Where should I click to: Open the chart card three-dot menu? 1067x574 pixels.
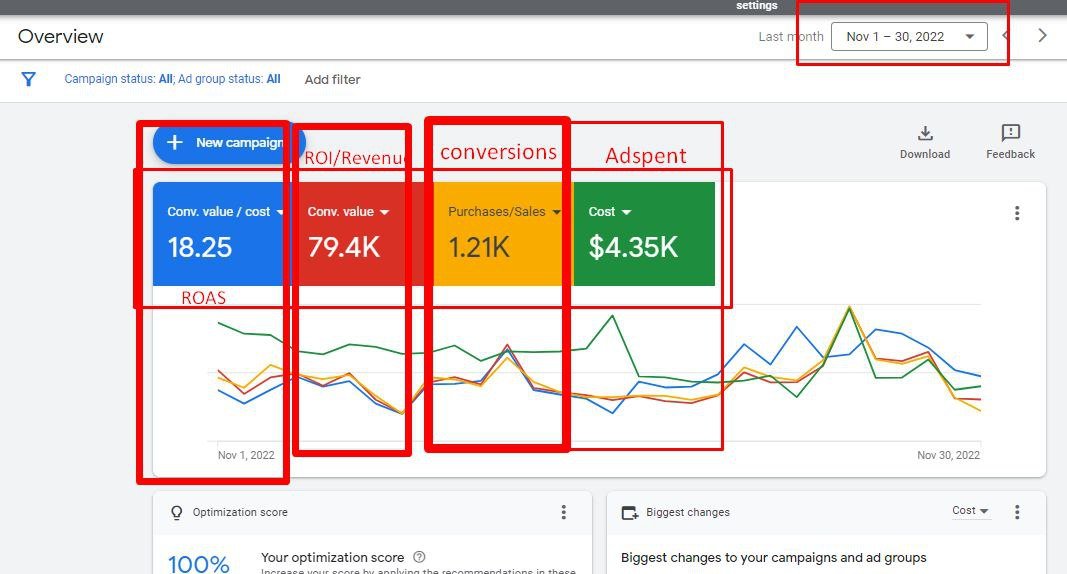[x=1017, y=213]
